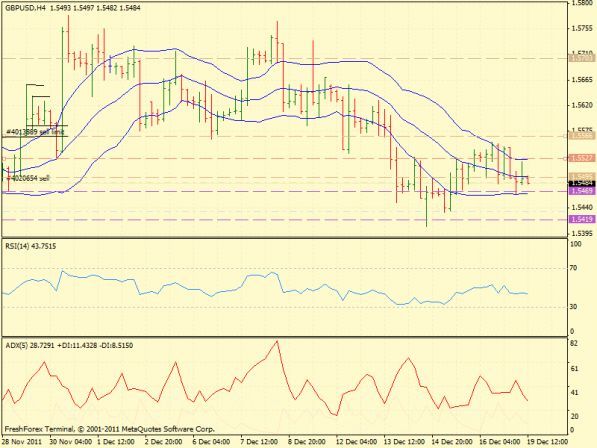Click the 7 Dec 12:00 time label
The width and height of the screenshot is (597, 448).
coord(259,442)
